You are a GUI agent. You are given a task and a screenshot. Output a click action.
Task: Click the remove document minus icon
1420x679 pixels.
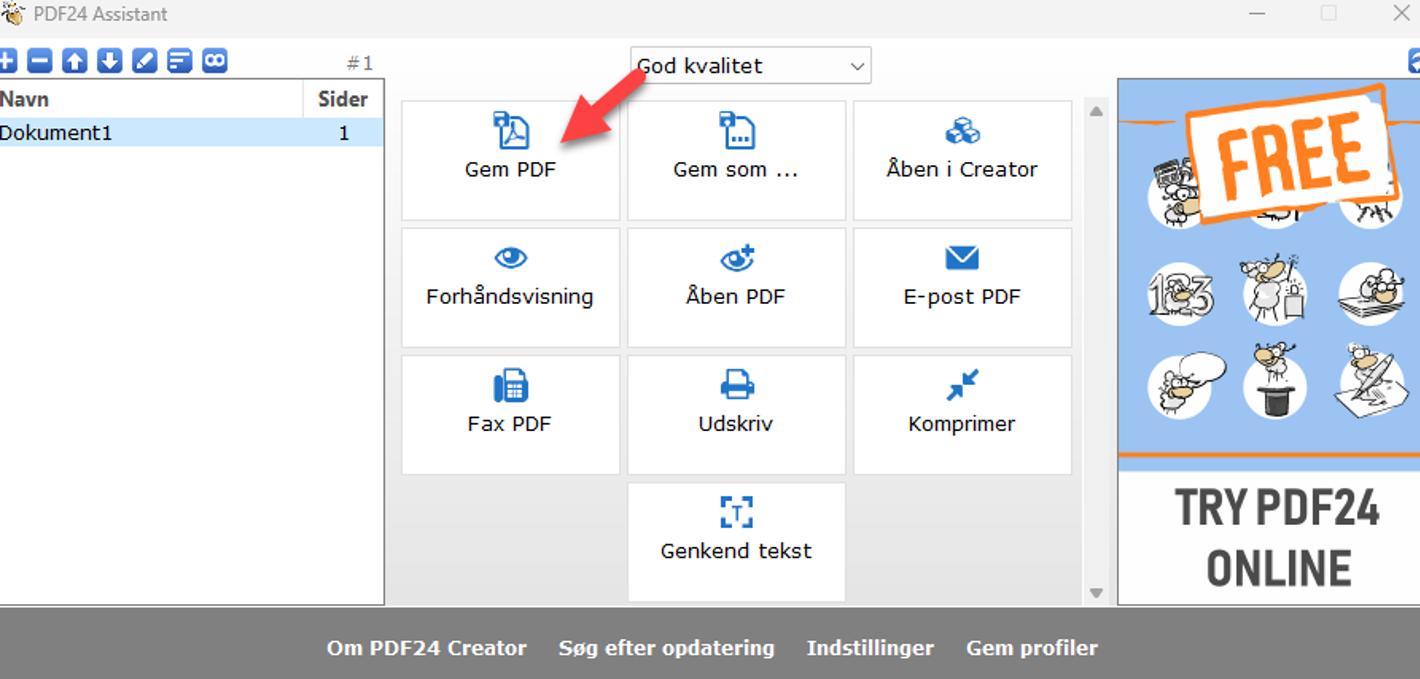click(39, 61)
